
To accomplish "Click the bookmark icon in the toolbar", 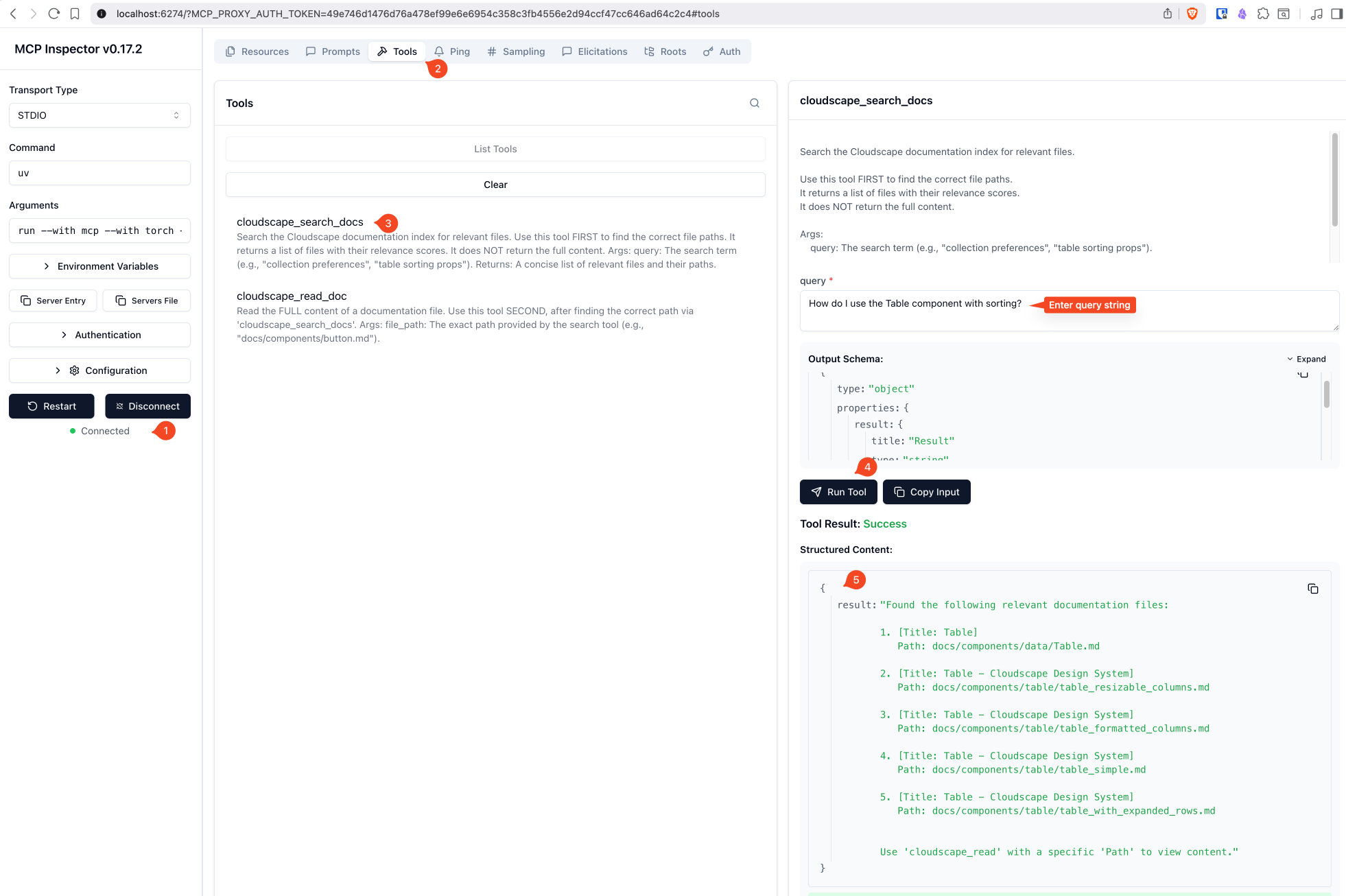I will pos(75,13).
